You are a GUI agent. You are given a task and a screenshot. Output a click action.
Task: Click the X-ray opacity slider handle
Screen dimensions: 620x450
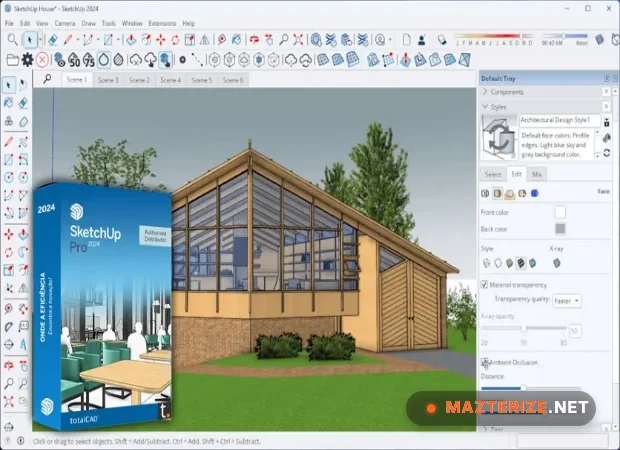(524, 328)
